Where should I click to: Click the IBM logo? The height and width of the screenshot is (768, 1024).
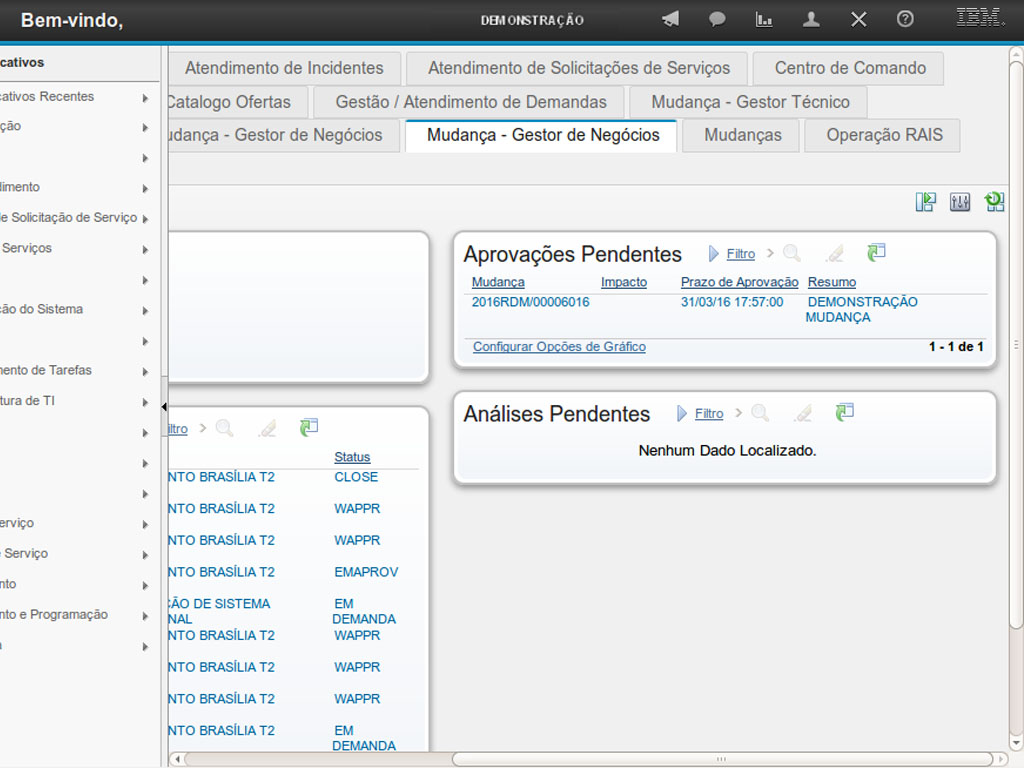tap(980, 17)
